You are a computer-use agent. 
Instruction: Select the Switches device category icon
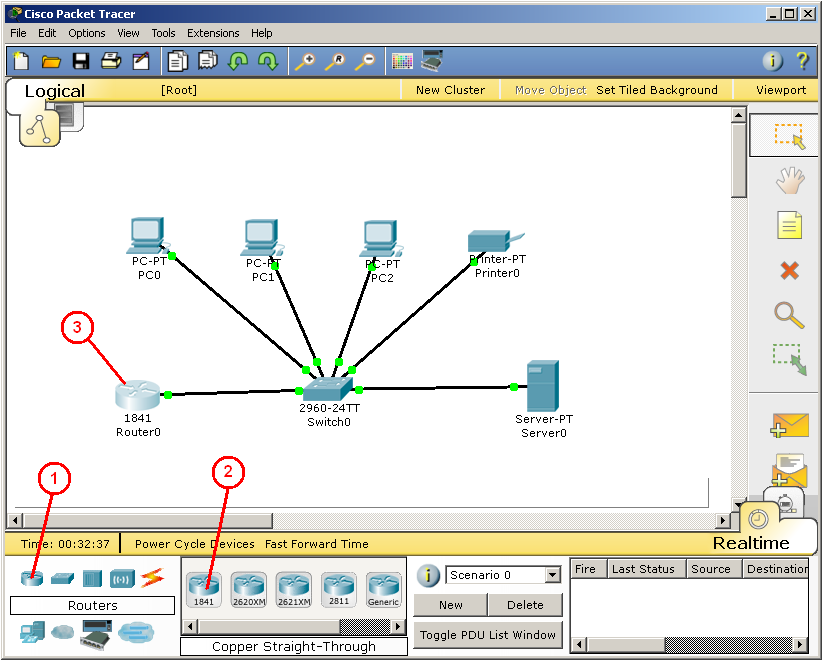[x=63, y=579]
